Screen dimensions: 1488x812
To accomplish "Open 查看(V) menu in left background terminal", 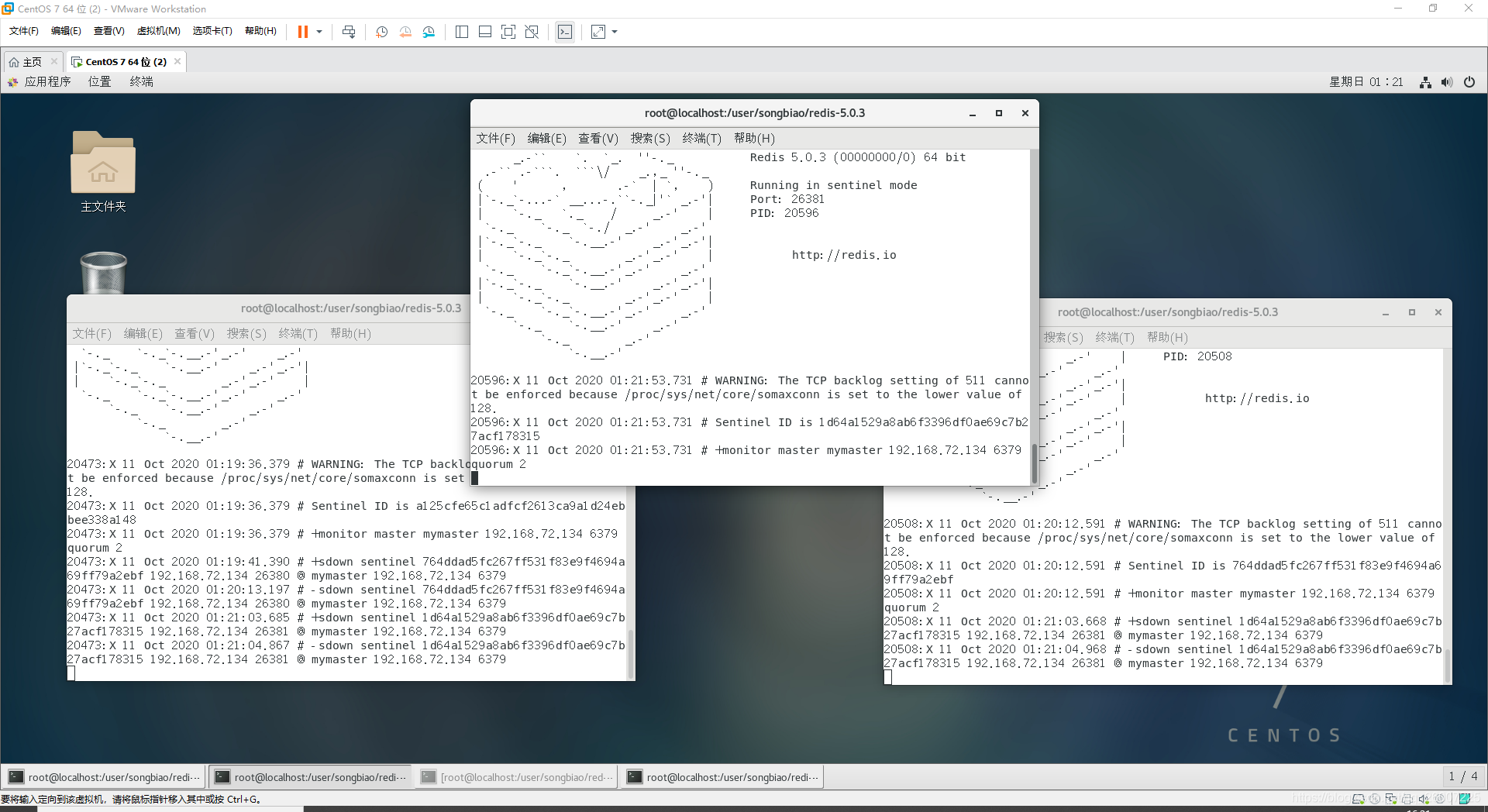I will [195, 334].
